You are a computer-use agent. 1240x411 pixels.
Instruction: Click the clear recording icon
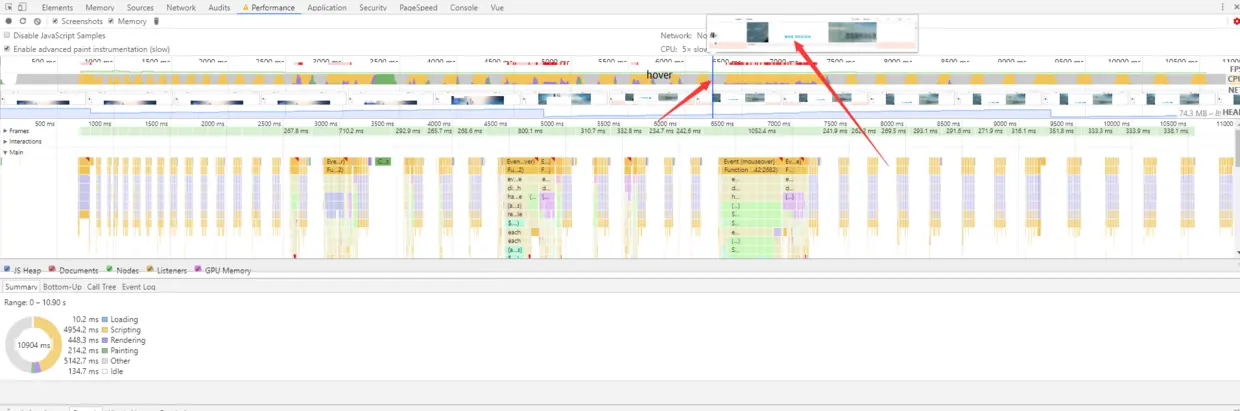(x=37, y=21)
